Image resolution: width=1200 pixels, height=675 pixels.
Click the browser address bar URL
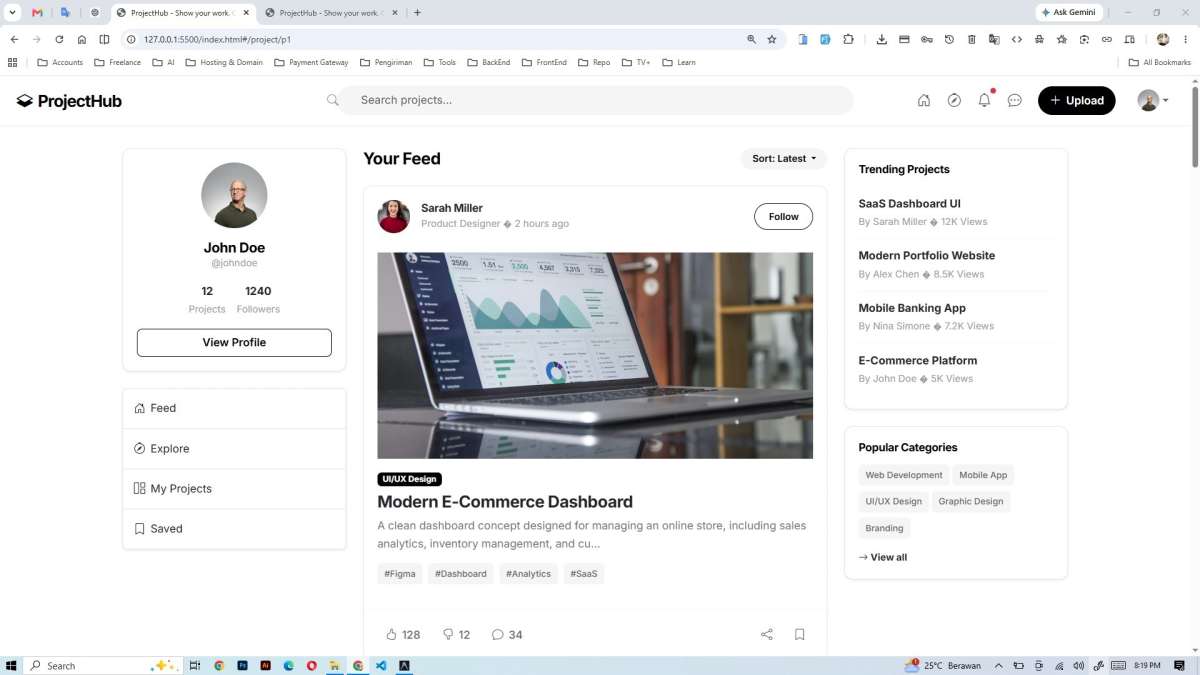tap(217, 39)
